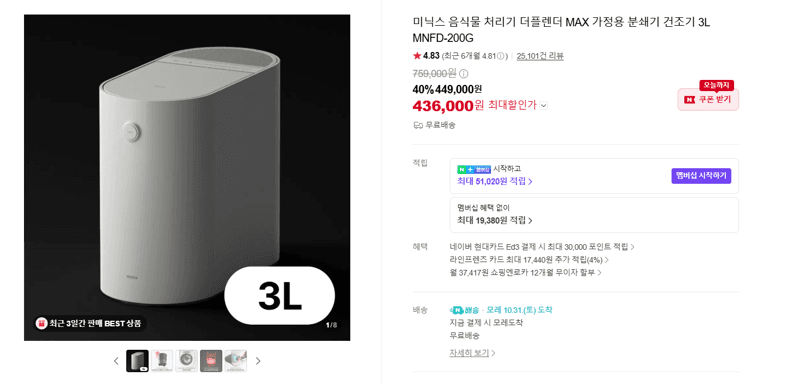Viewport: 800px width, 385px height.
Task: Open 라인프렌즈 카드 추가 적립 benefit
Action: pyautogui.click(x=529, y=260)
